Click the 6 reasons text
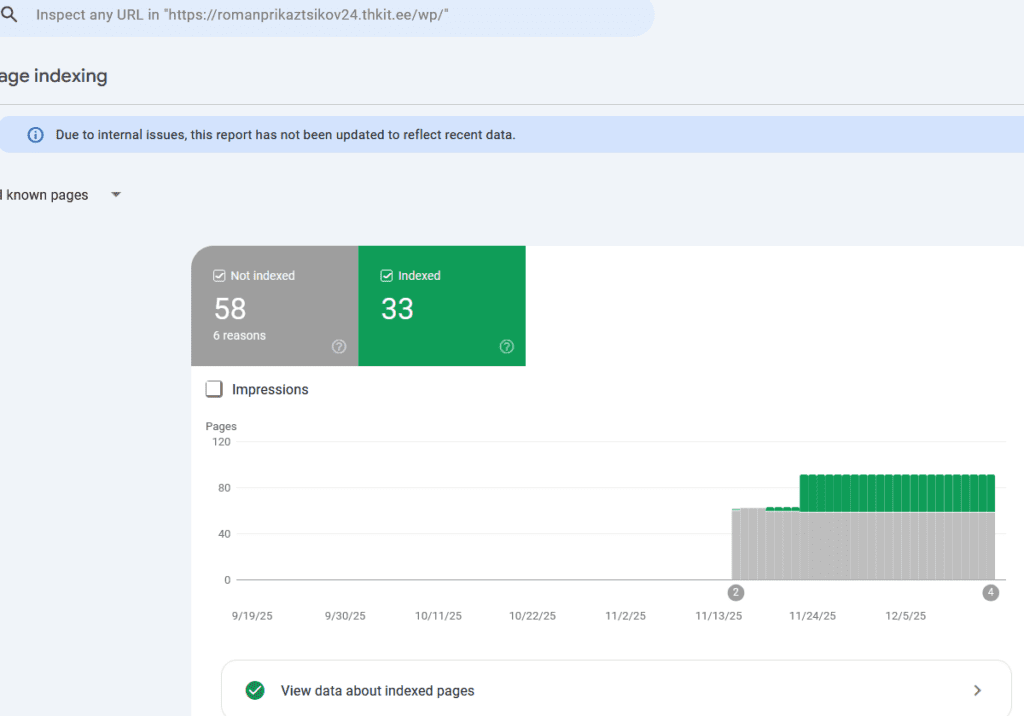Image resolution: width=1024 pixels, height=716 pixels. point(240,336)
